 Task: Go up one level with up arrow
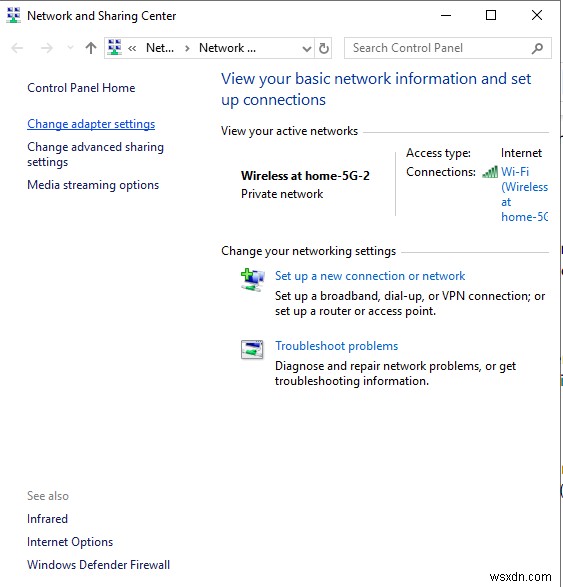[x=91, y=48]
